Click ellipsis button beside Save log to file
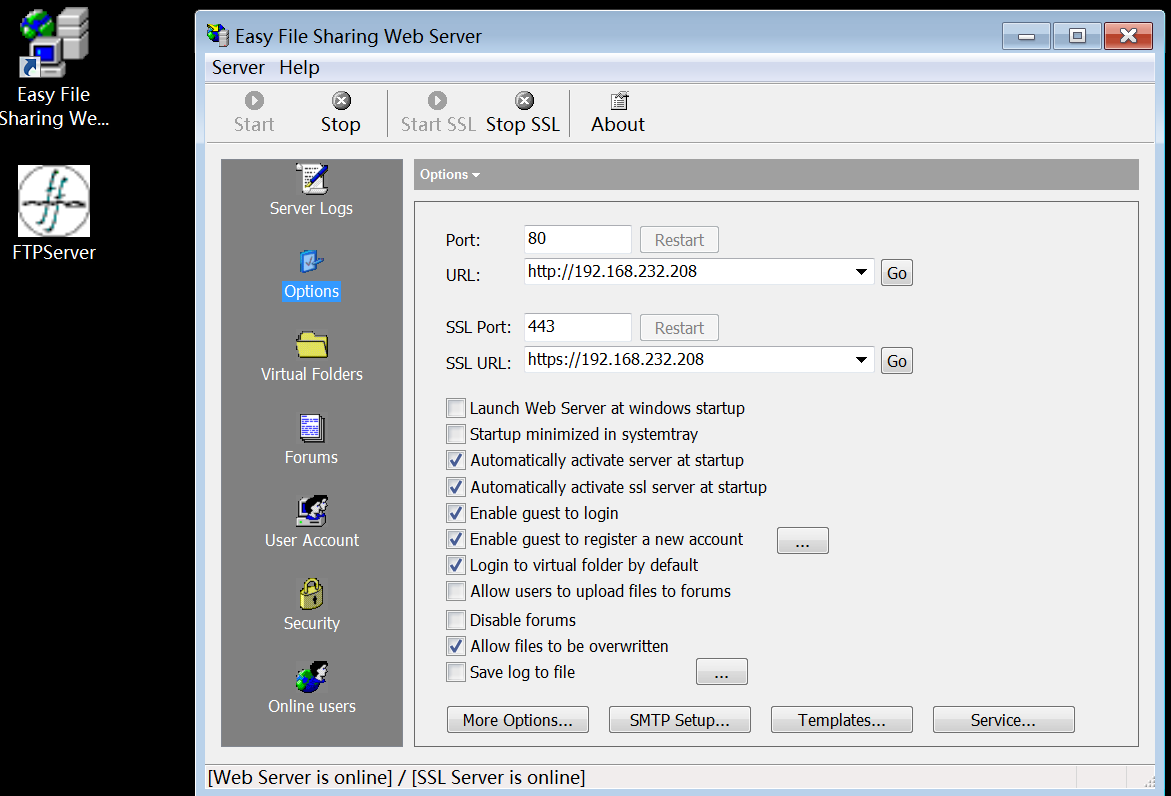Image resolution: width=1171 pixels, height=796 pixels. (721, 671)
